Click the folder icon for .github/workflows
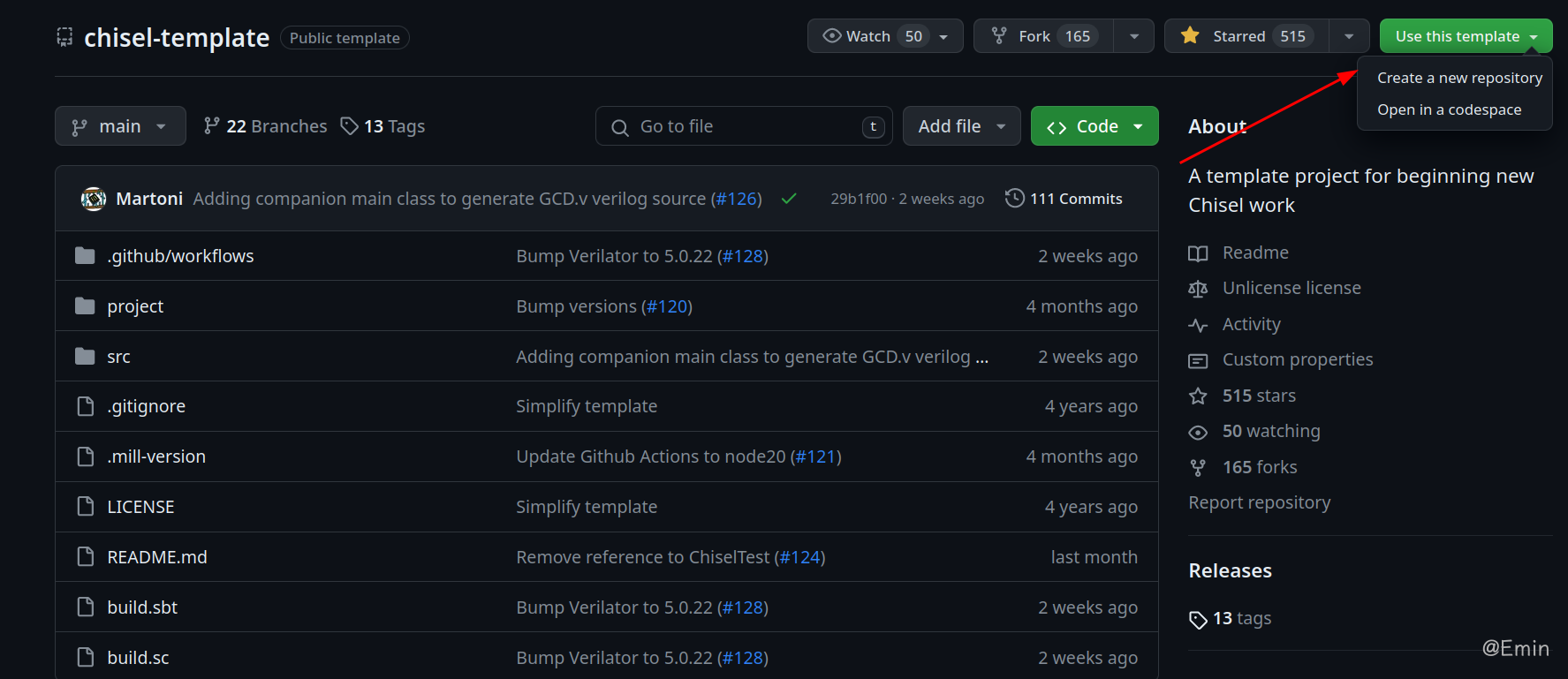The image size is (1568, 679). point(85,256)
